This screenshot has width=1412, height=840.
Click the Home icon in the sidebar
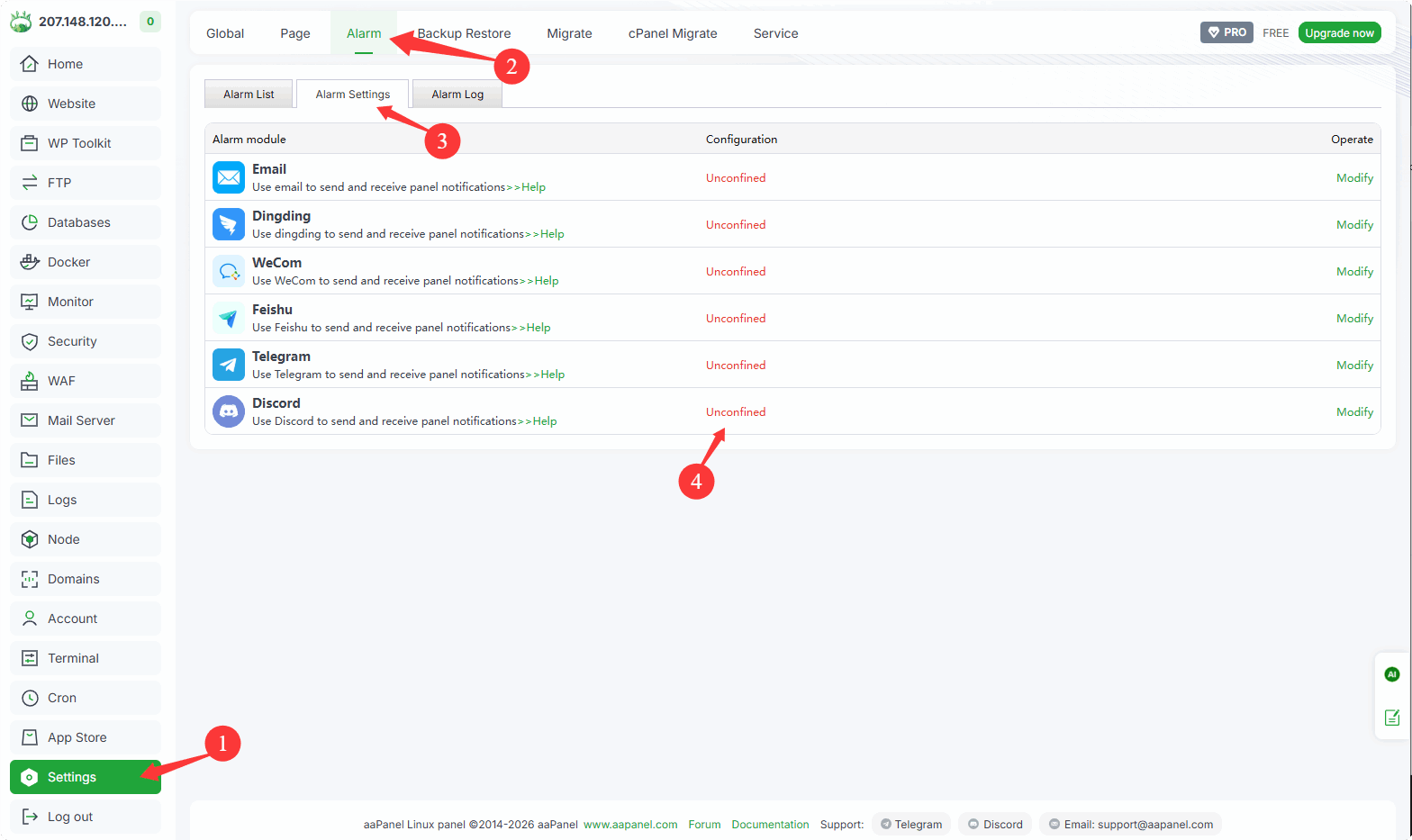[30, 64]
